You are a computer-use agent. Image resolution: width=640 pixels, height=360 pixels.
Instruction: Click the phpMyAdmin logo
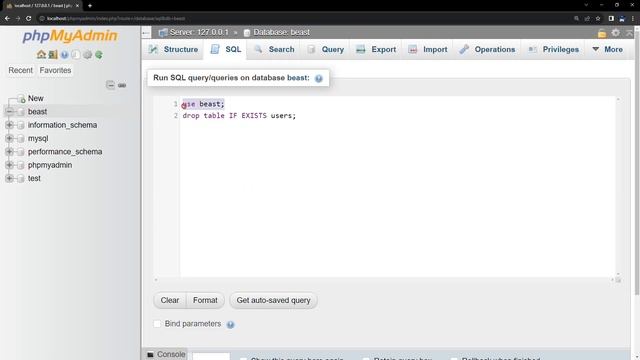(70, 36)
